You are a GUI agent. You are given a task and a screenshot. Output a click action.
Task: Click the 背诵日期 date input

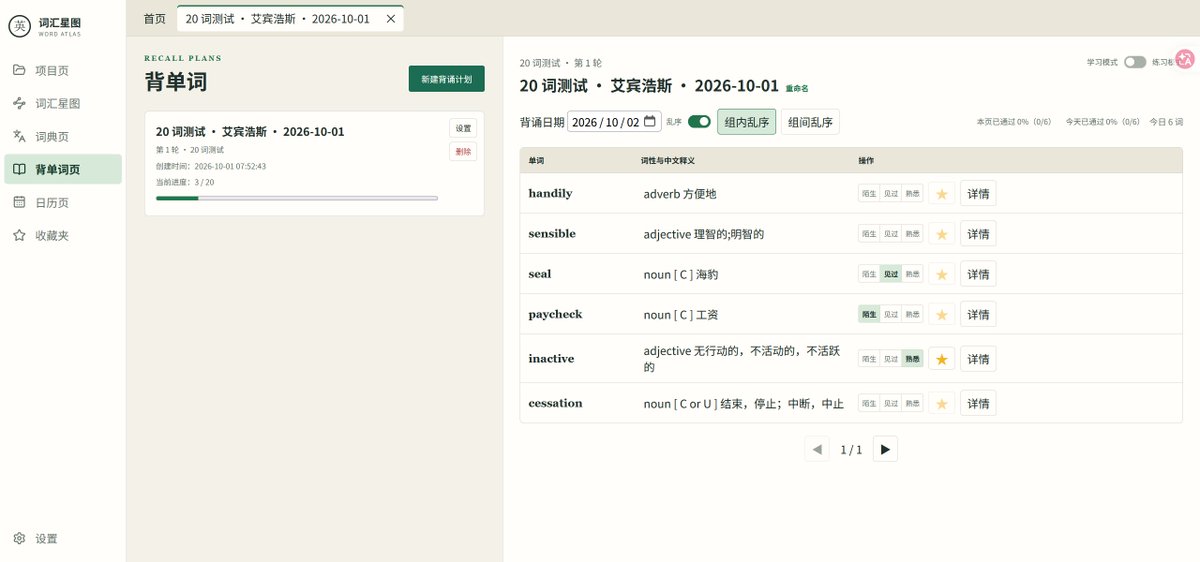[x=614, y=122]
